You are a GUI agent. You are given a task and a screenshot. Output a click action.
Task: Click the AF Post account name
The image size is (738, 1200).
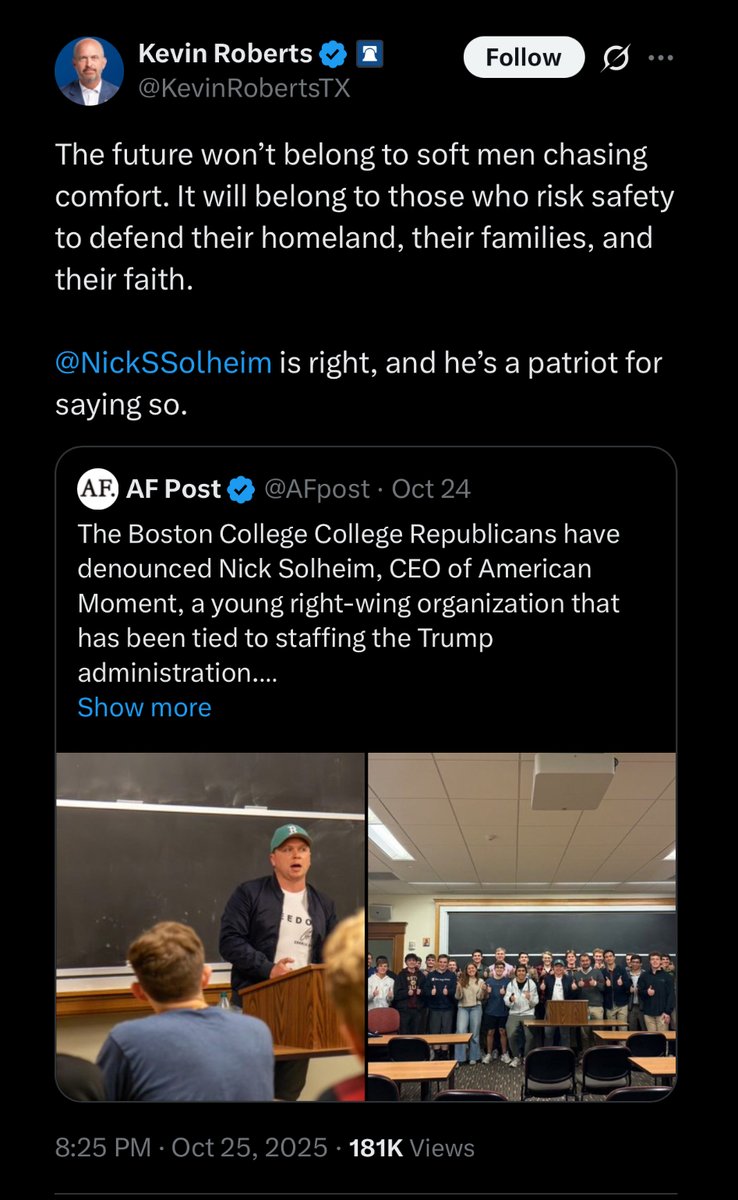[x=173, y=489]
